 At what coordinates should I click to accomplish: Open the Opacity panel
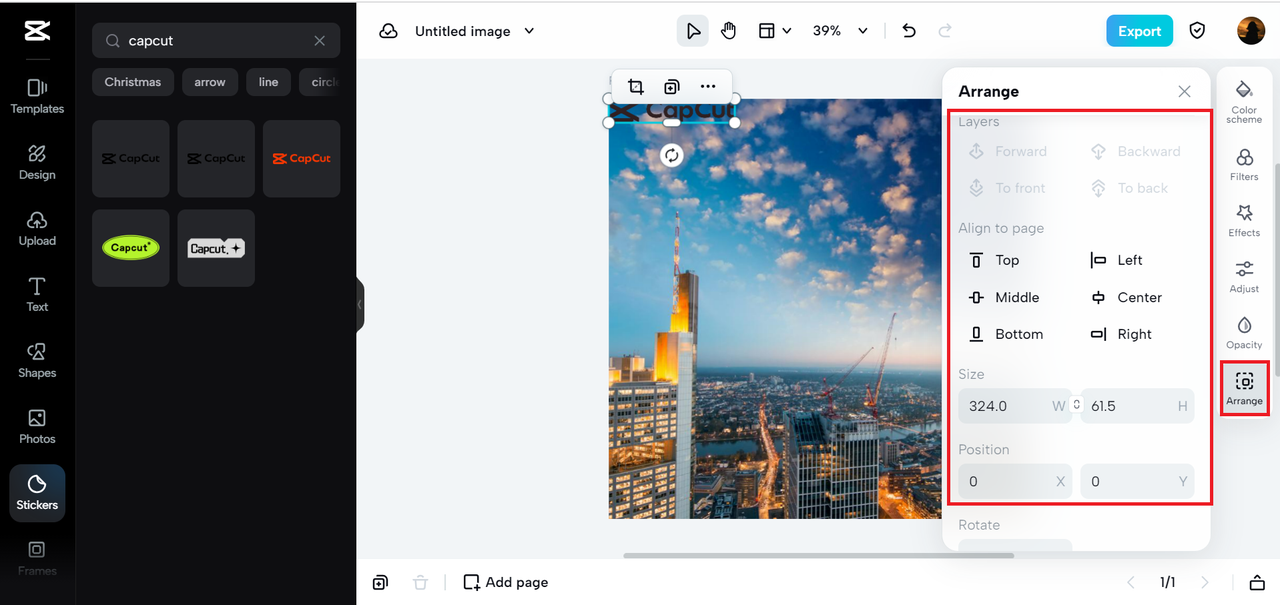coord(1244,333)
